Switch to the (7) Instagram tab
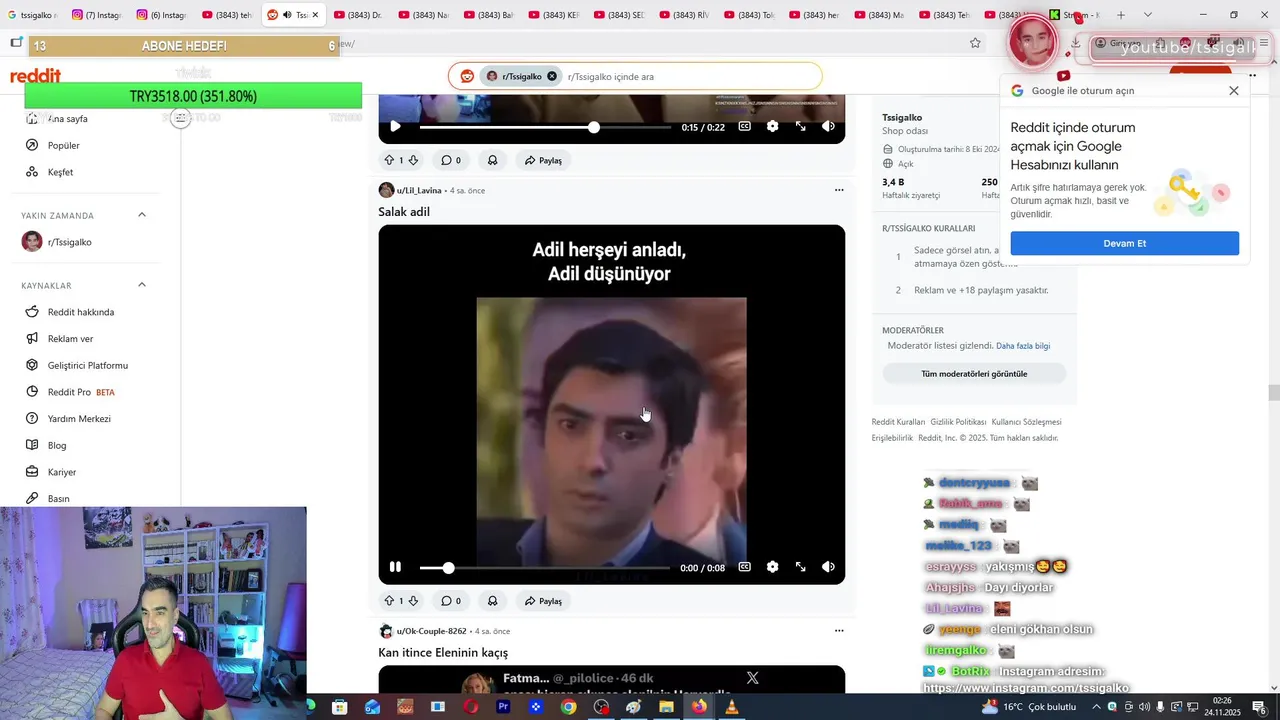Screen dimensions: 1280x720 tap(97, 15)
